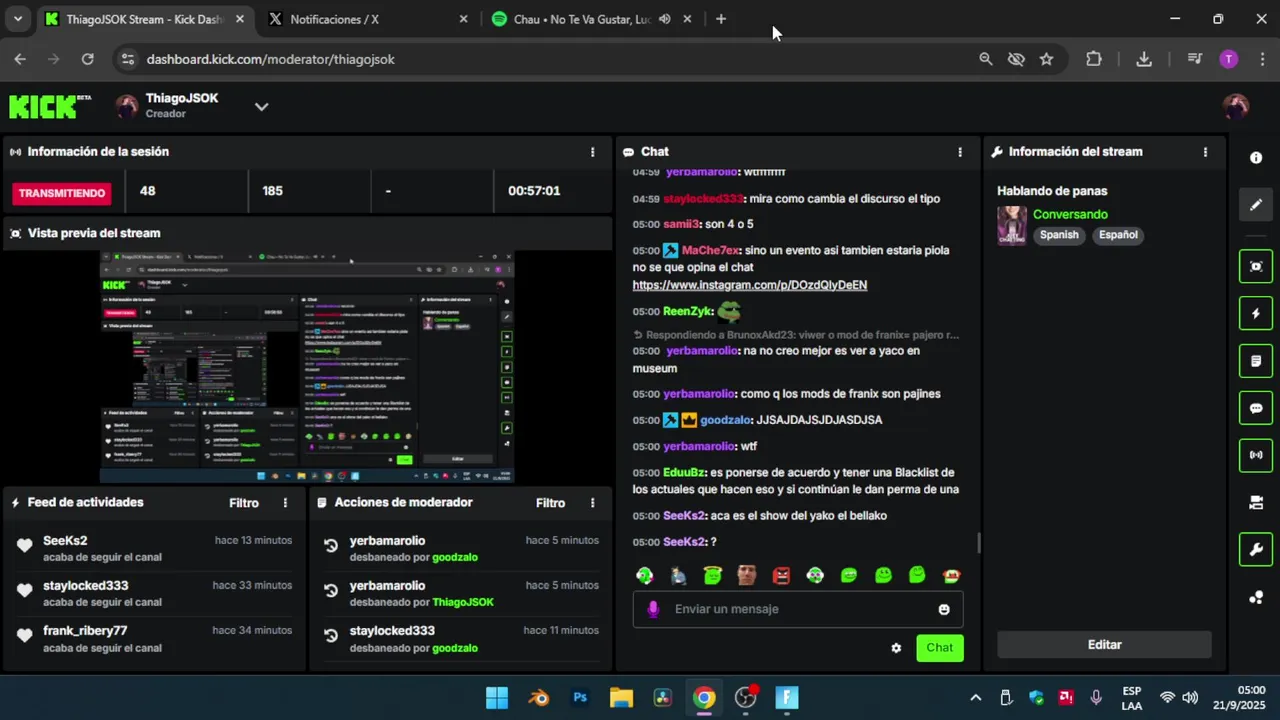The image size is (1280, 720).
Task: Insert the angry red face emote
Action: (781, 575)
